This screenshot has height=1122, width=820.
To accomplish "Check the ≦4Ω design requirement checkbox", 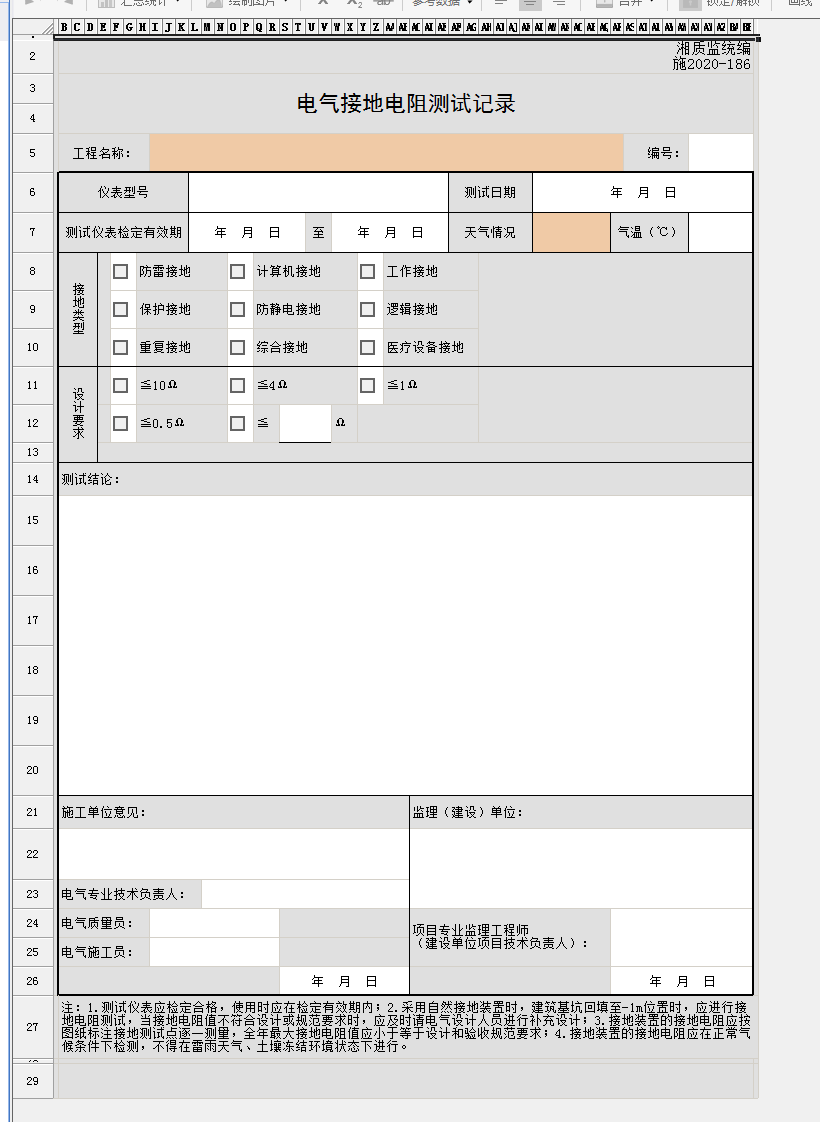I will [238, 386].
